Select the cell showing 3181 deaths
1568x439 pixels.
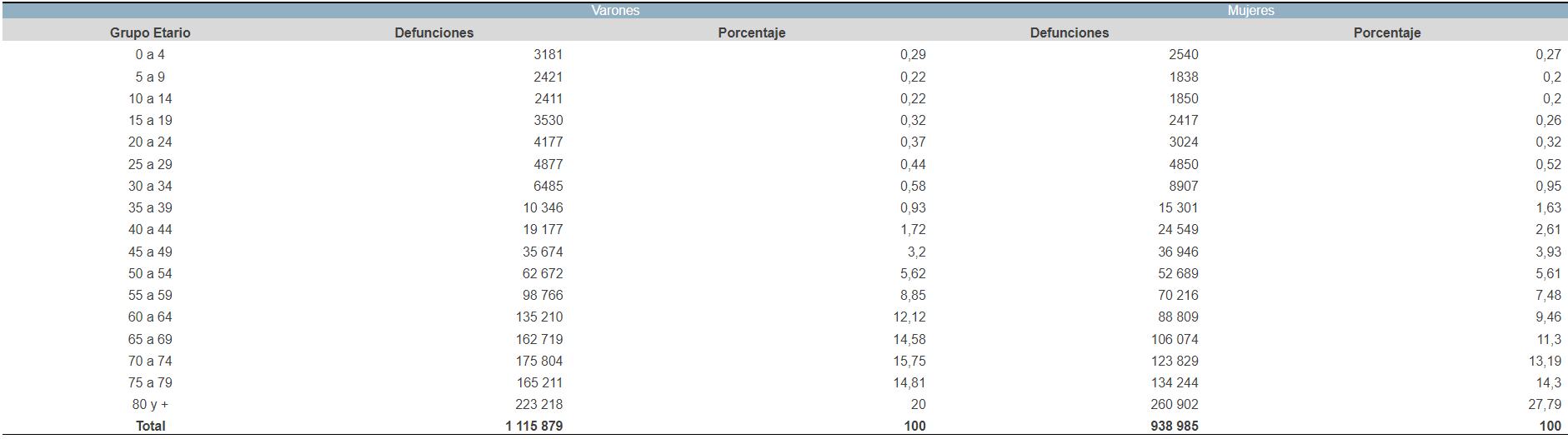(x=548, y=54)
